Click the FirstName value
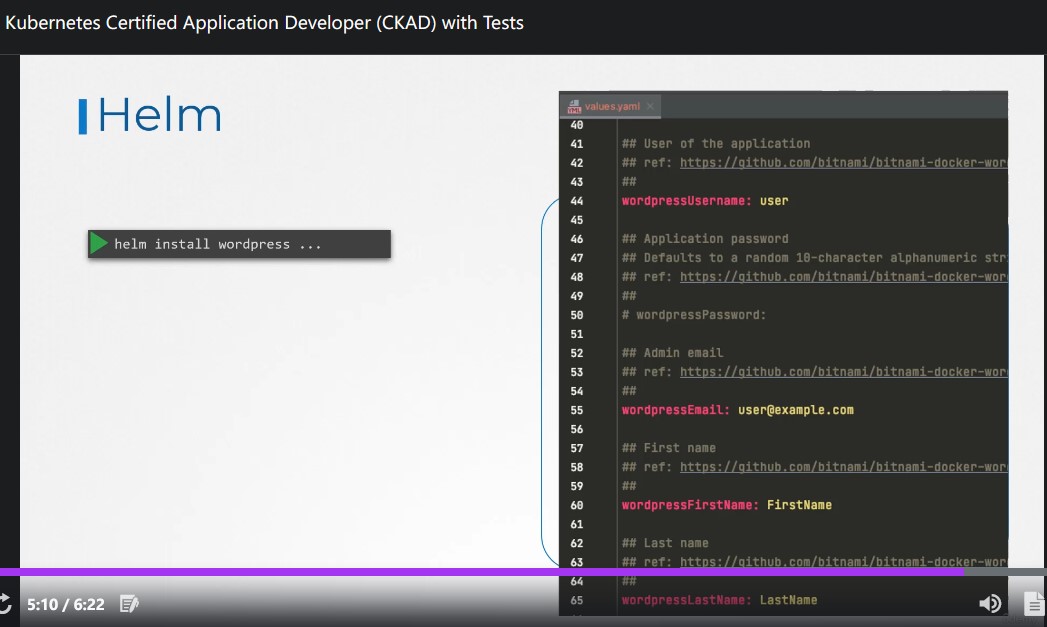Screen dimensions: 1047x627 [799, 505]
